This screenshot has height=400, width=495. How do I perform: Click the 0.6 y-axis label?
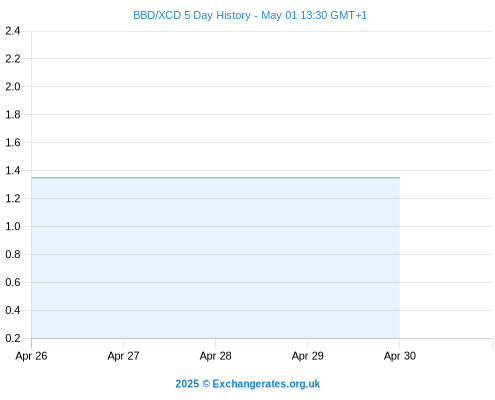coord(13,282)
